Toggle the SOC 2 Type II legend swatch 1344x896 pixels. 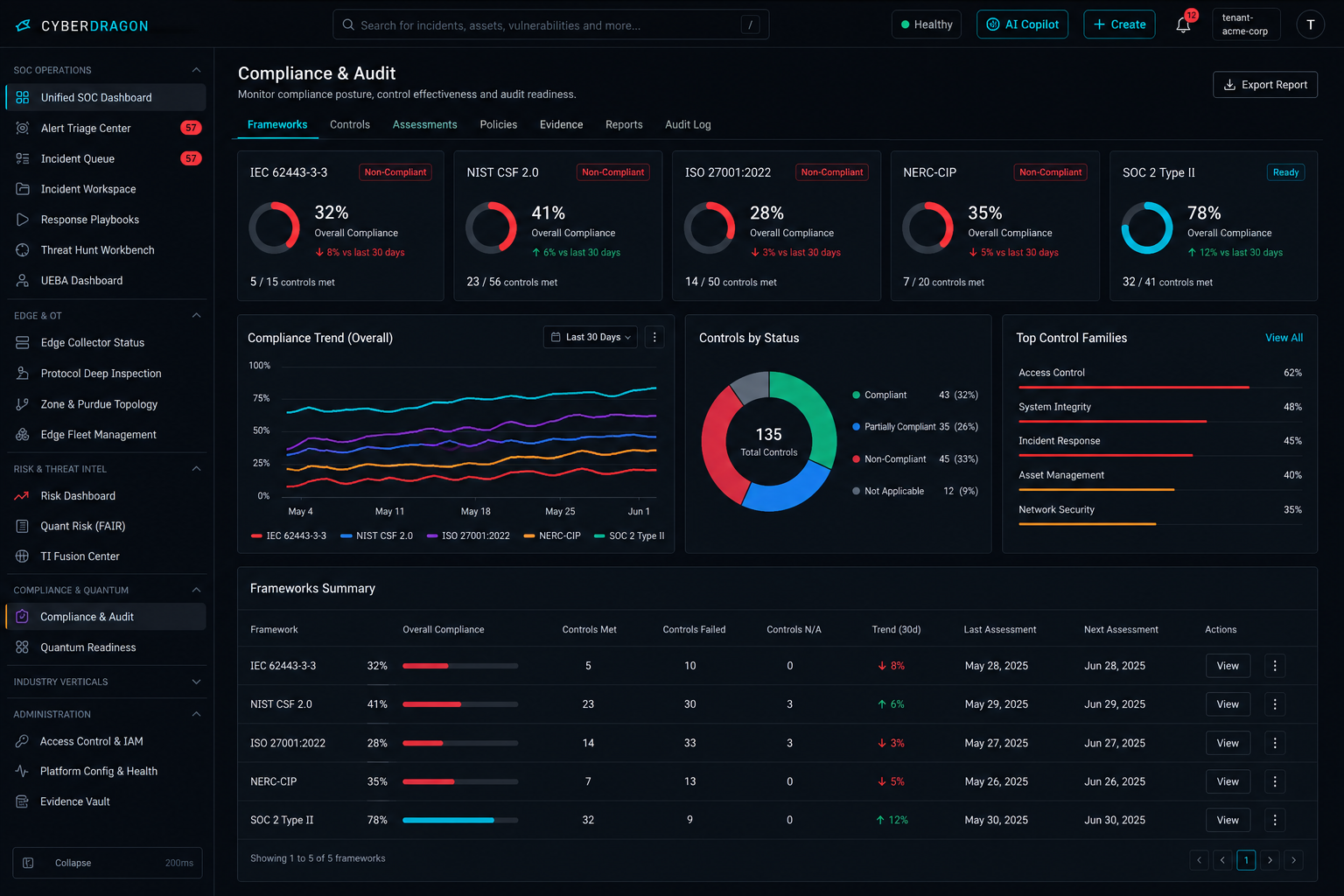pyautogui.click(x=599, y=536)
